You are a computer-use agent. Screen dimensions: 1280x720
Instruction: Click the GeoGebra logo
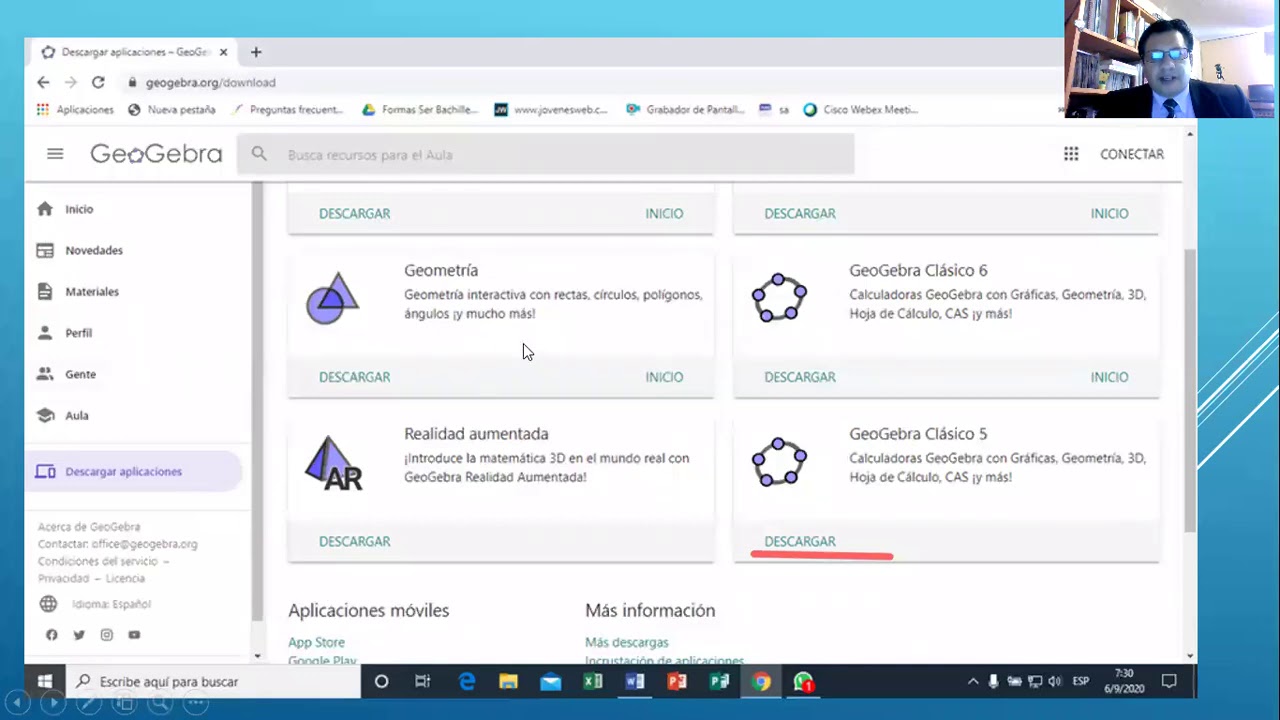click(x=156, y=154)
